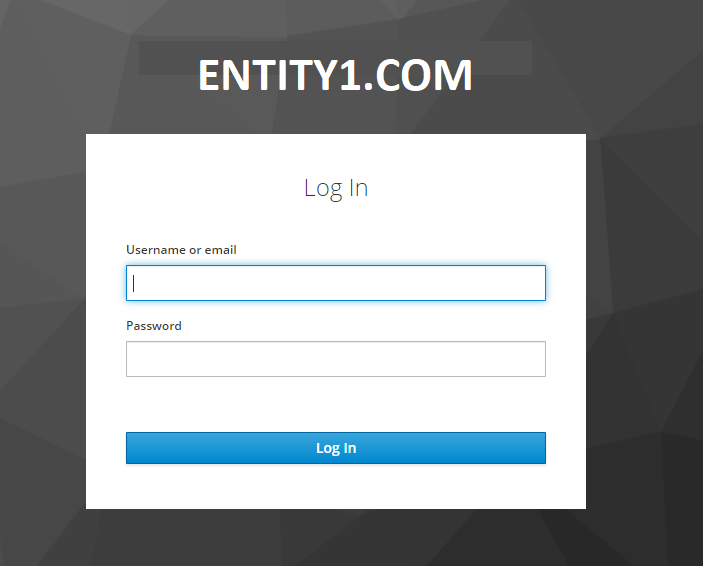Screen dimensions: 703x566
Task: Click the 'Password' field label
Action: point(154,326)
